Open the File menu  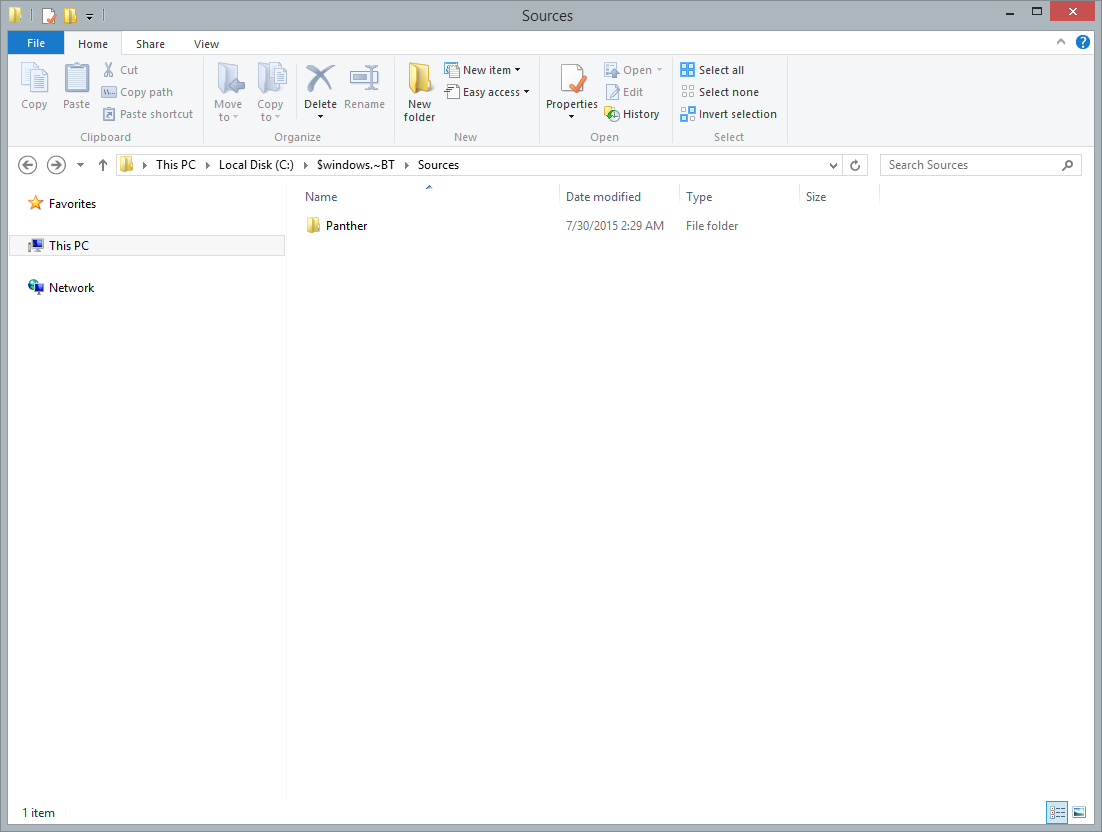[x=36, y=44]
